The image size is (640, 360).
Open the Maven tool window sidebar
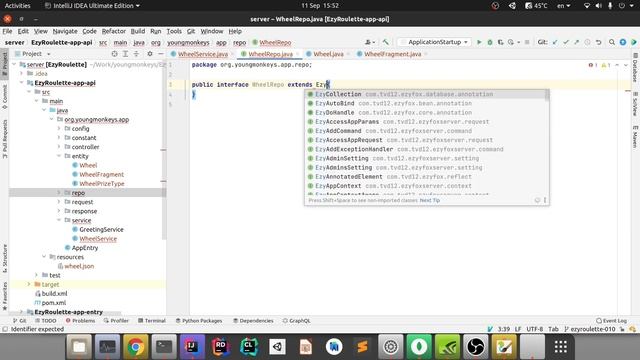[x=635, y=137]
